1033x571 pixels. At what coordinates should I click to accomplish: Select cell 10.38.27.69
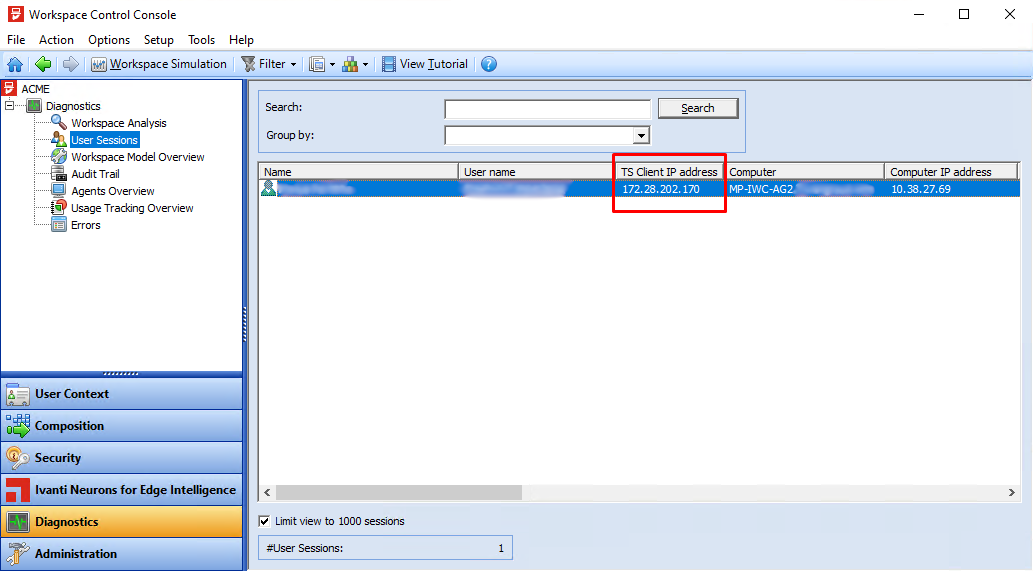point(921,189)
